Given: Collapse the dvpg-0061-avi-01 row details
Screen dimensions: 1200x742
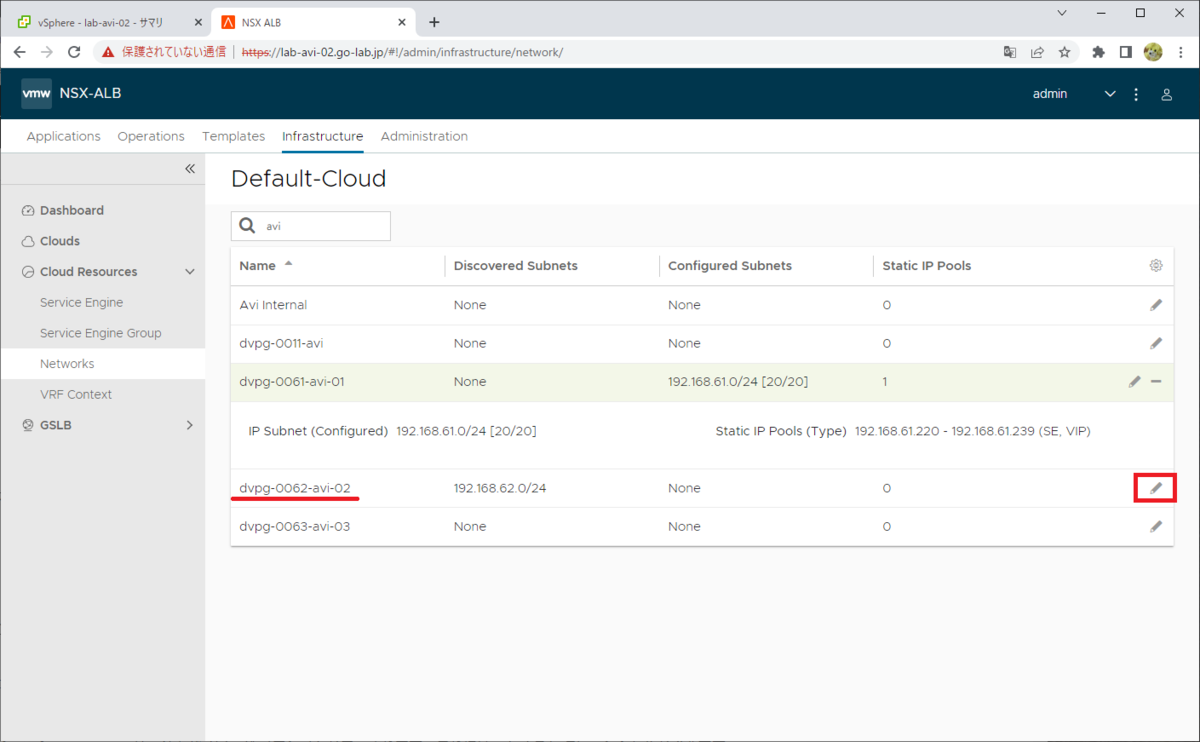Looking at the screenshot, I should click(1156, 382).
